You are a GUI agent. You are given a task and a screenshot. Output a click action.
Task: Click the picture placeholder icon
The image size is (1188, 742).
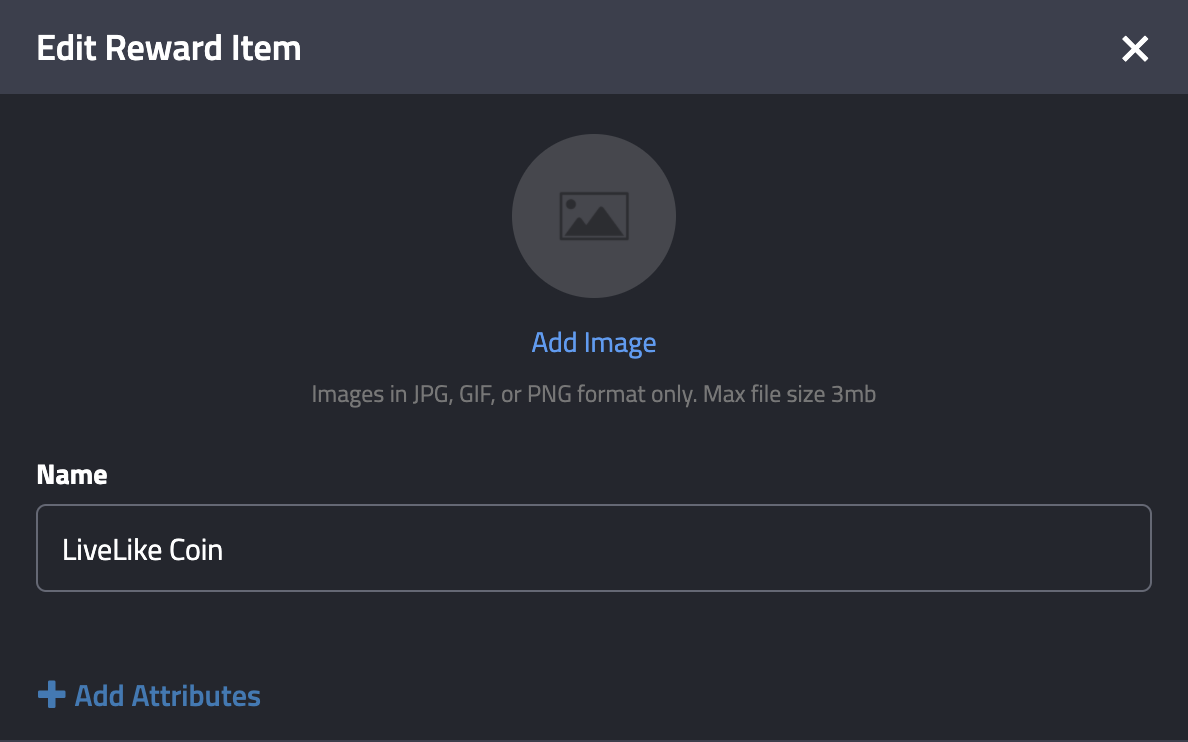point(594,216)
